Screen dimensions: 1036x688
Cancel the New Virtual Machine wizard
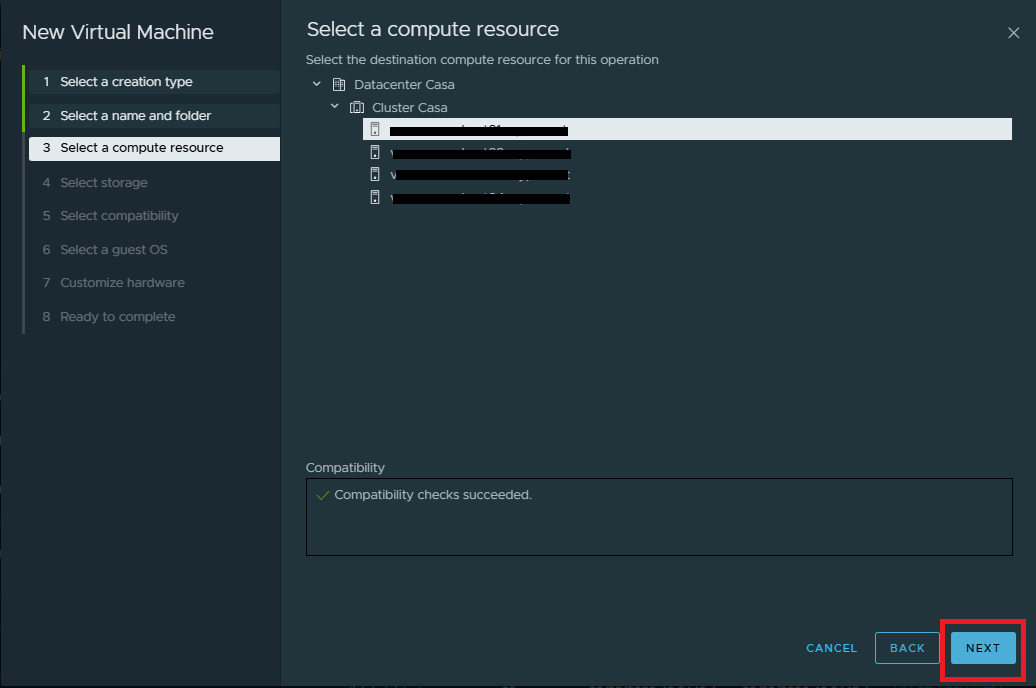pos(831,648)
